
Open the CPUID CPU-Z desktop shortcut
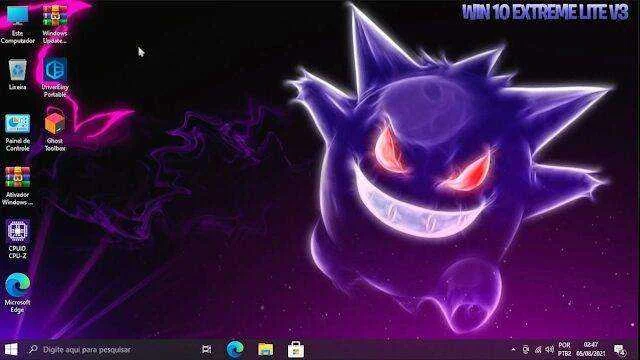pyautogui.click(x=18, y=239)
